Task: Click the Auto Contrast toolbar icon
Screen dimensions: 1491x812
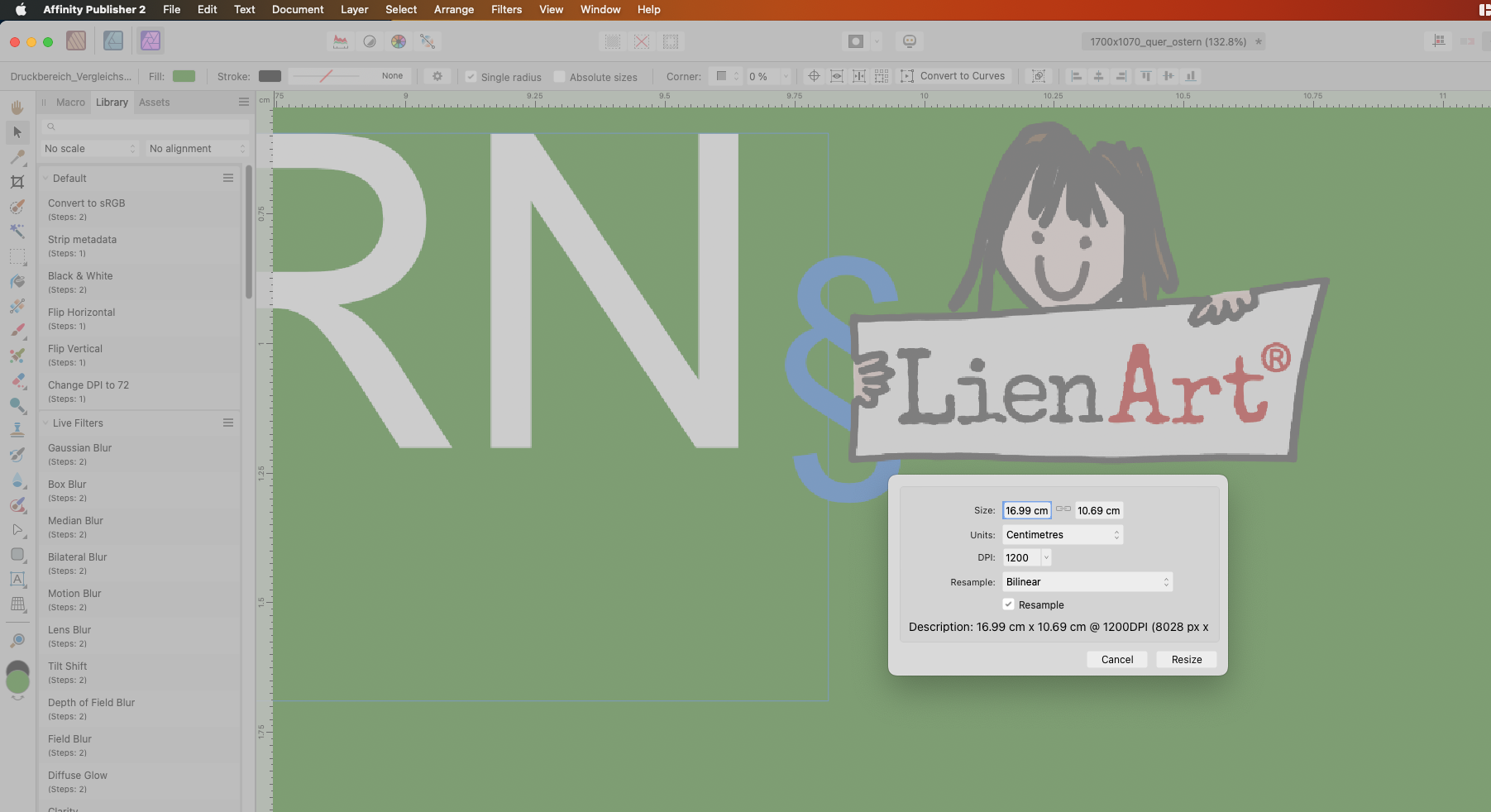Action: coord(370,41)
